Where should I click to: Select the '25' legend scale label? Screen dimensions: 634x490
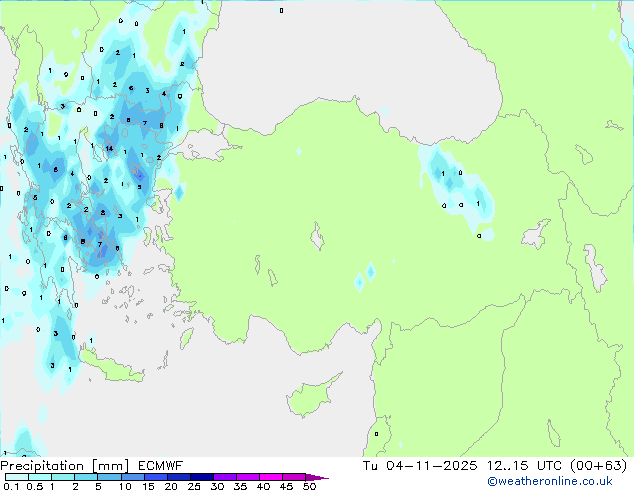(x=194, y=486)
